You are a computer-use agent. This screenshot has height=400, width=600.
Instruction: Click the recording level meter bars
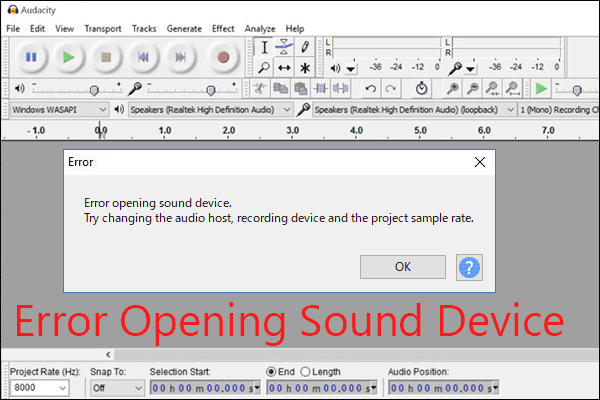[x=506, y=47]
